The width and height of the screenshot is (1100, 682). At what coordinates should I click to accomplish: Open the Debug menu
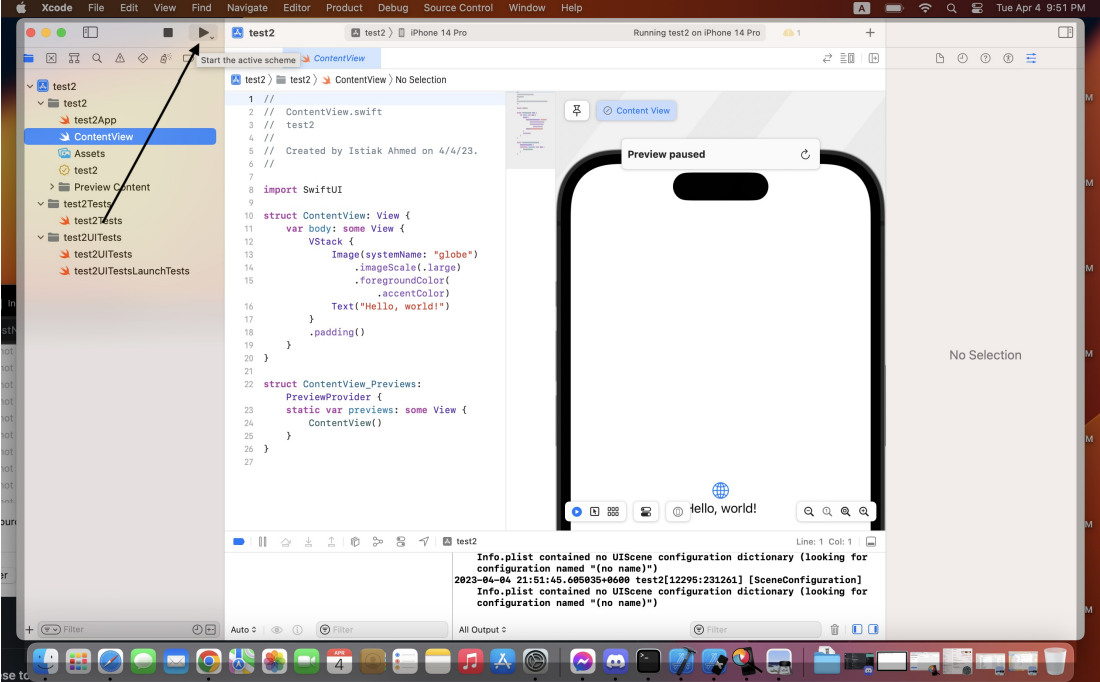(x=393, y=8)
